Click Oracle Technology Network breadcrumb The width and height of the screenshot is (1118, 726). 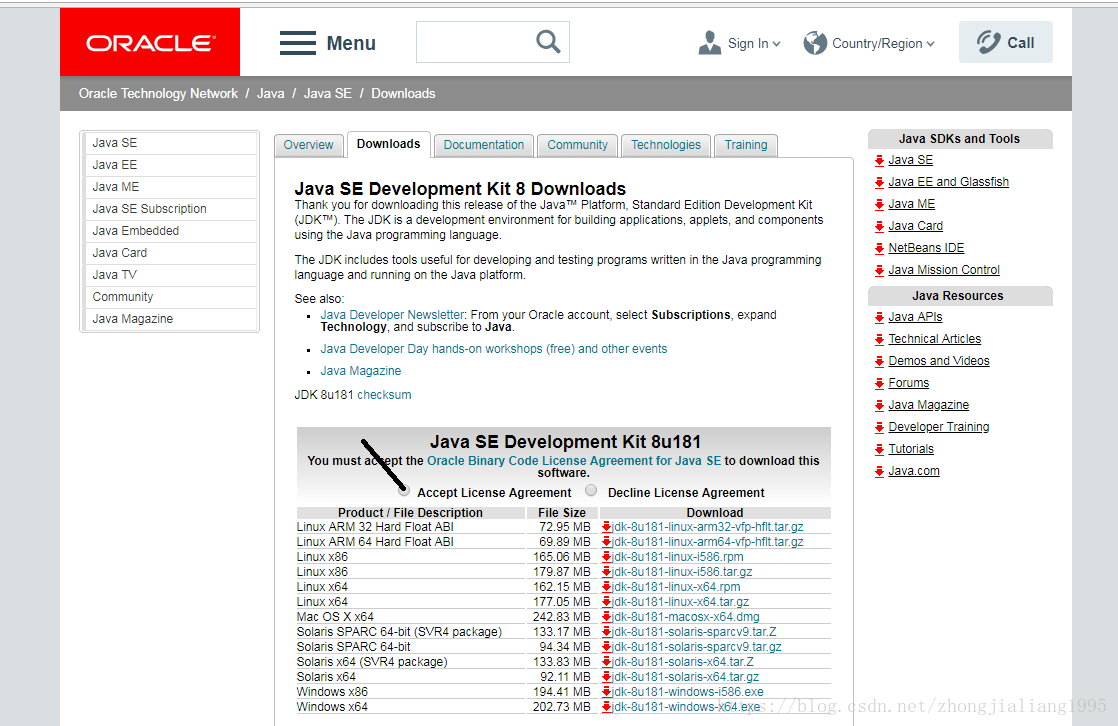point(158,93)
